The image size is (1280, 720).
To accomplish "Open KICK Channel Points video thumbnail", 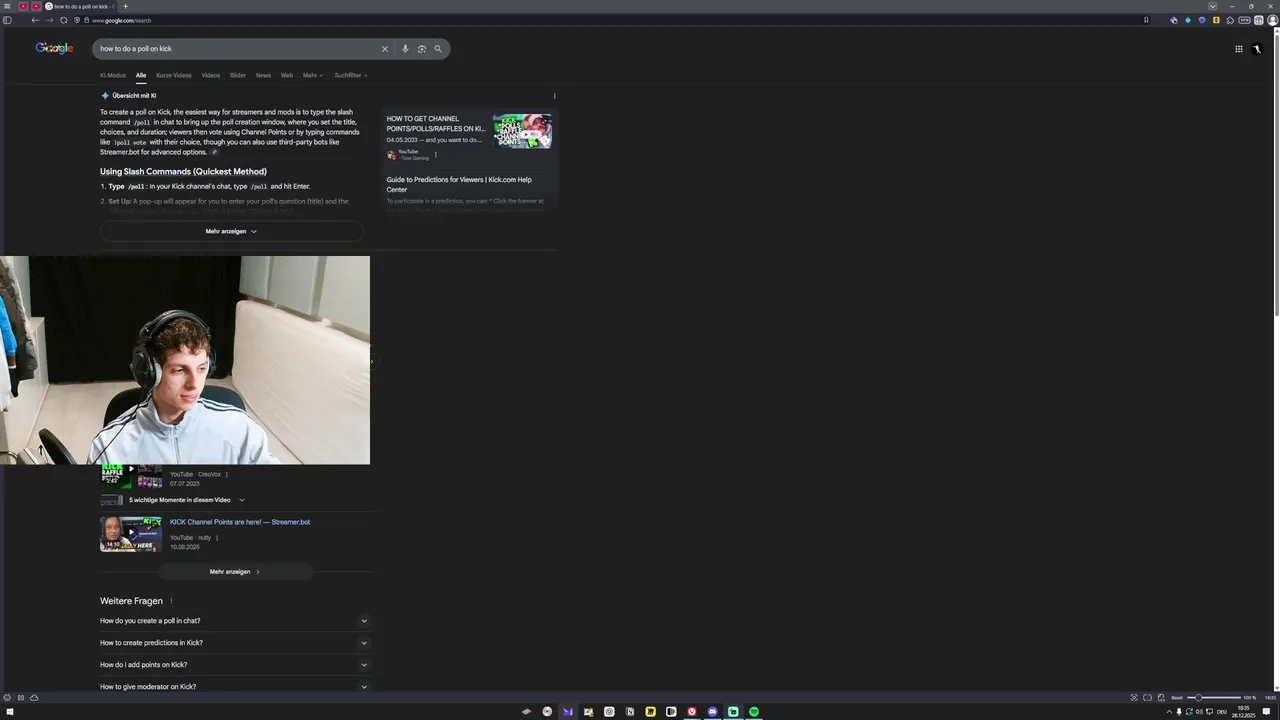I will click(x=131, y=534).
